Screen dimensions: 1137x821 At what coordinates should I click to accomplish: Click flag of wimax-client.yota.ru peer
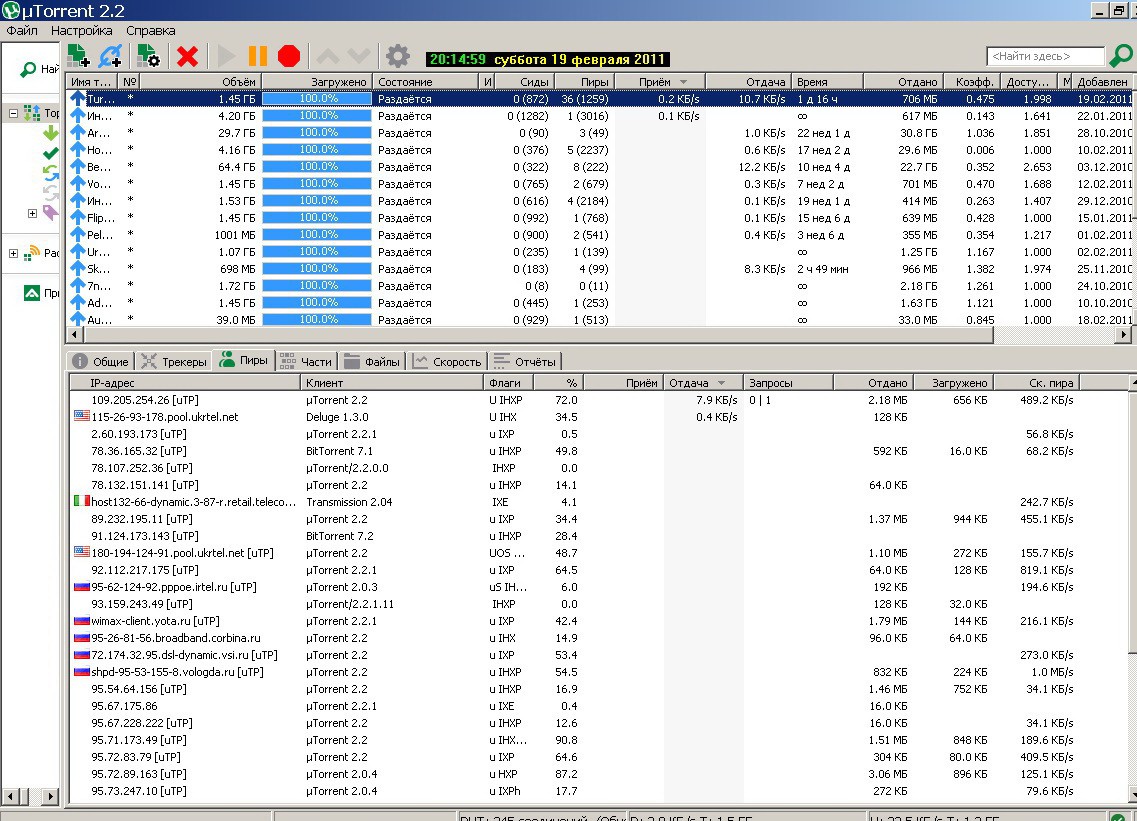(81, 620)
